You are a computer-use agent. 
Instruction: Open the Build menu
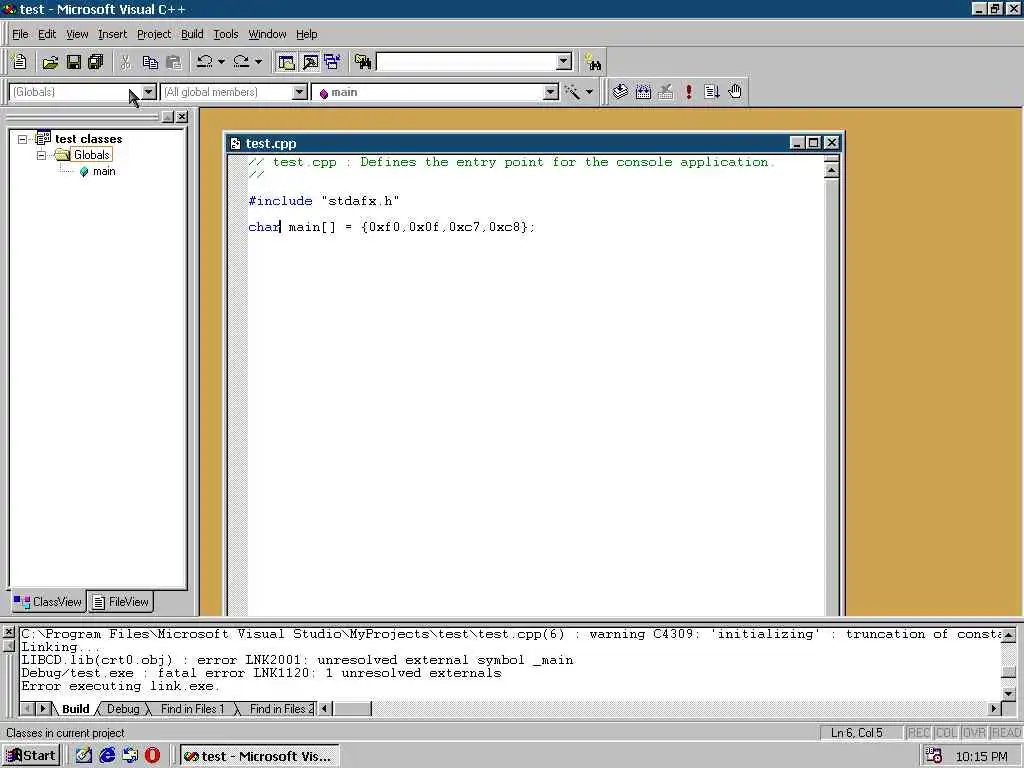click(192, 34)
